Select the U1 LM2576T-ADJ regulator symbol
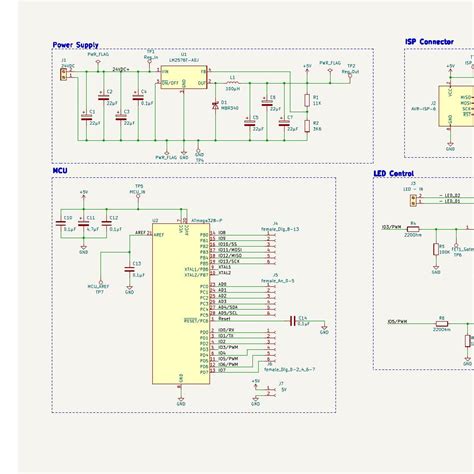 (184, 77)
